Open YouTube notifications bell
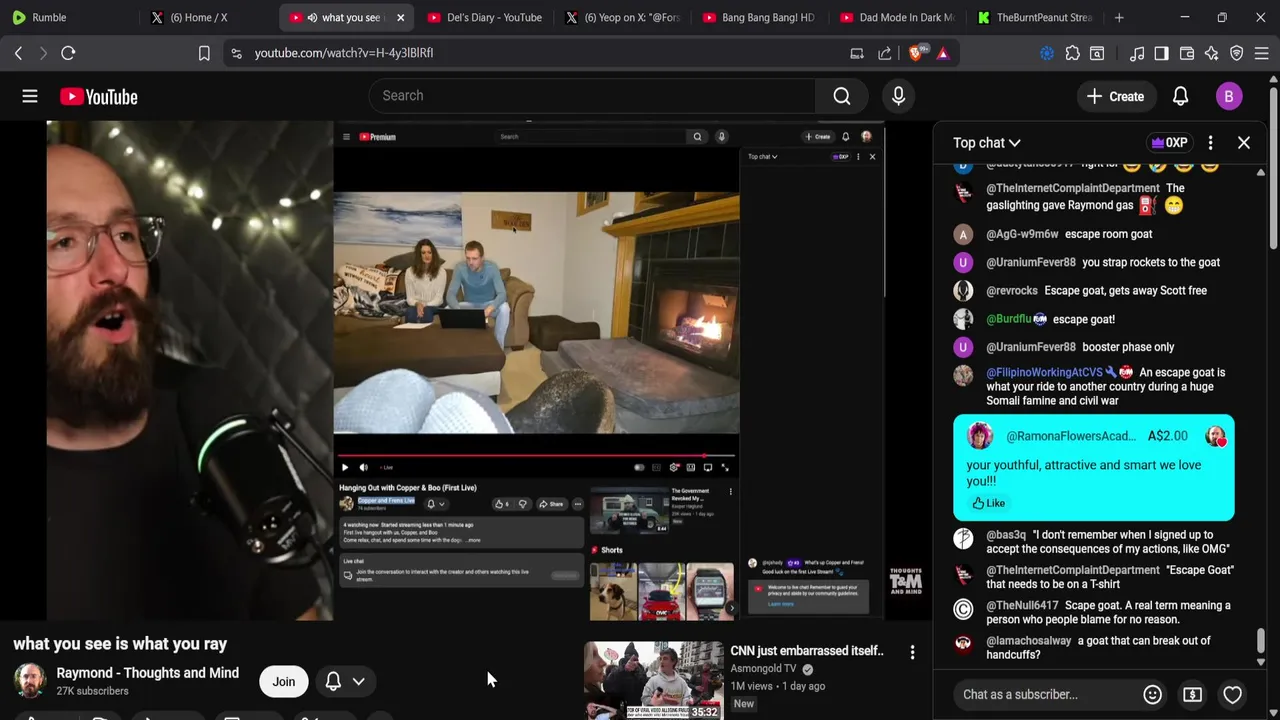 1180,96
